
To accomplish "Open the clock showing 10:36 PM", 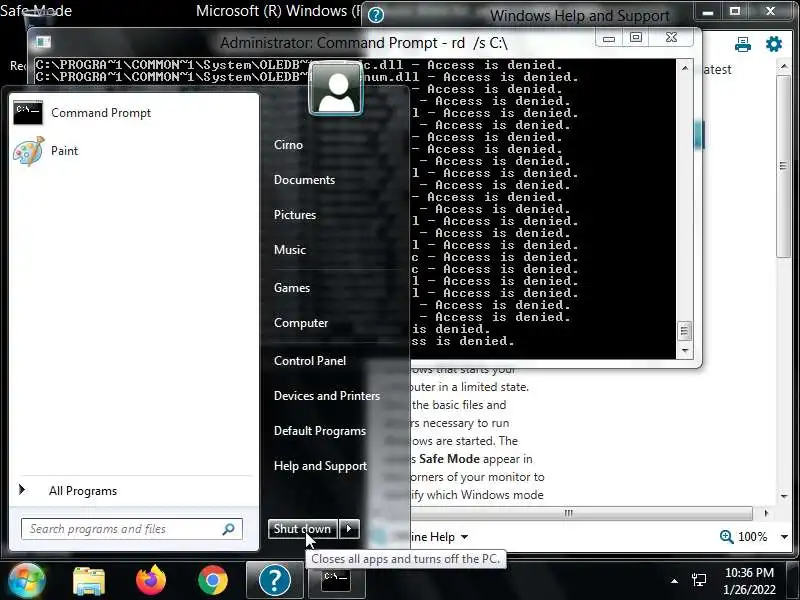I will pyautogui.click(x=749, y=572).
